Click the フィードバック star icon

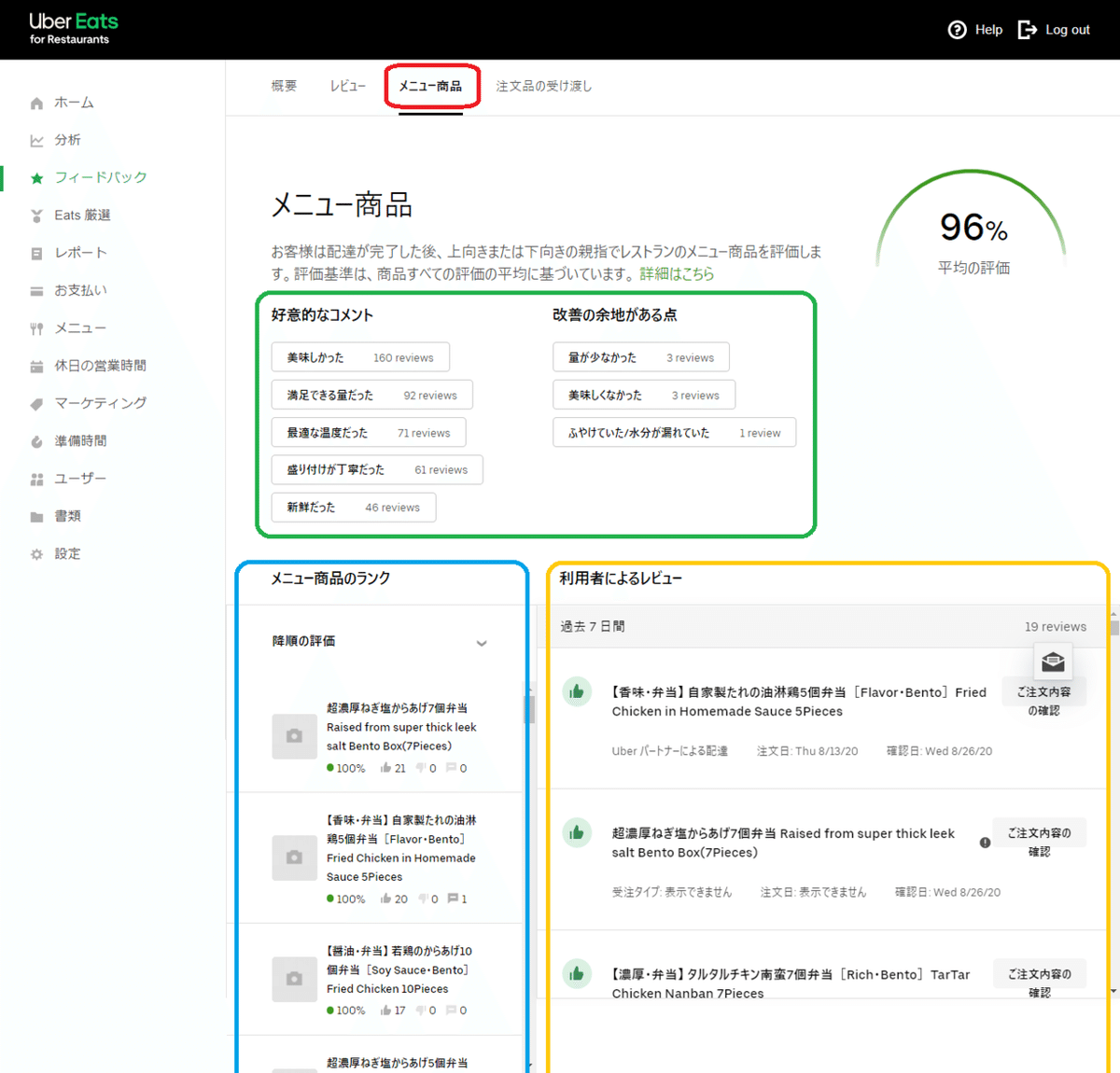(36, 178)
